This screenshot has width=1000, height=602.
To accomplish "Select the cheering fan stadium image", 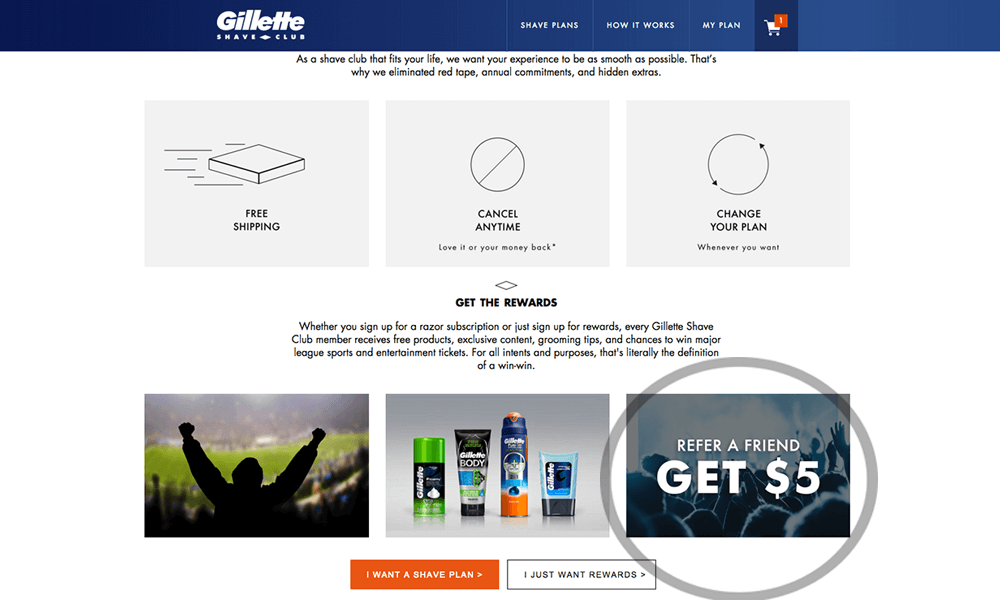I will click(x=256, y=466).
